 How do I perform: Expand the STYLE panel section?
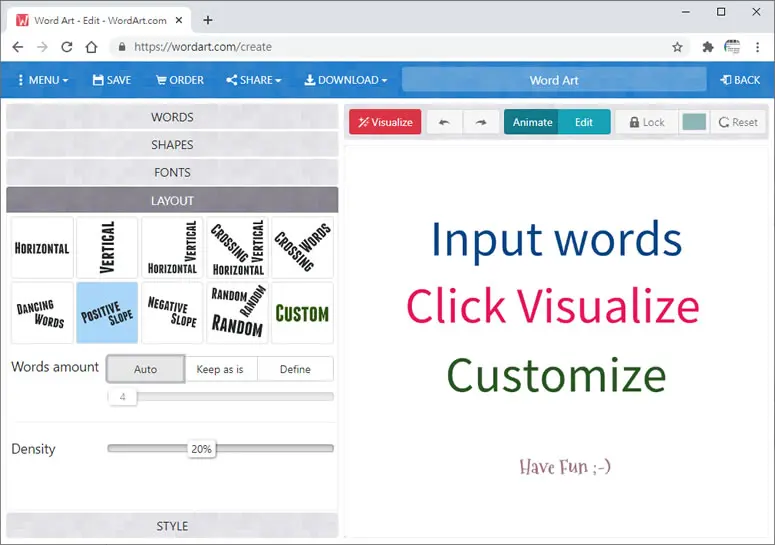(x=172, y=526)
